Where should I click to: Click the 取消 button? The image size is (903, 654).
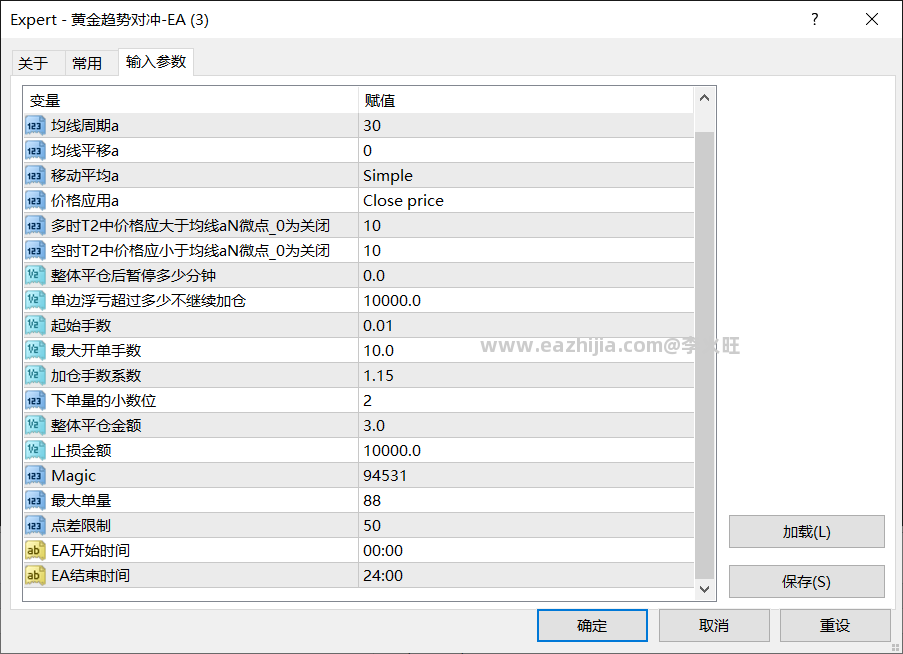click(x=714, y=625)
